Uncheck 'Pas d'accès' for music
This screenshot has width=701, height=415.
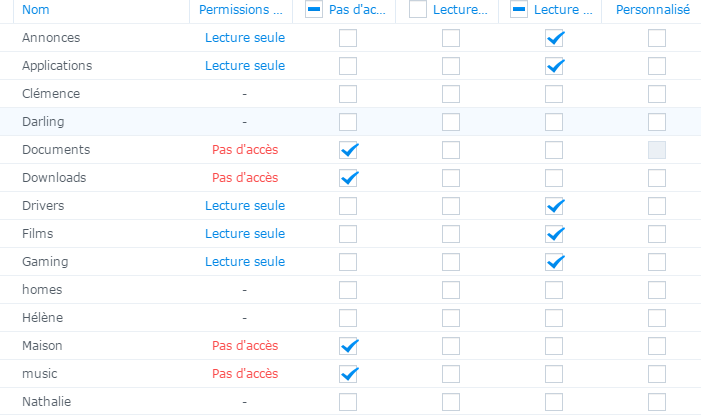coord(348,374)
